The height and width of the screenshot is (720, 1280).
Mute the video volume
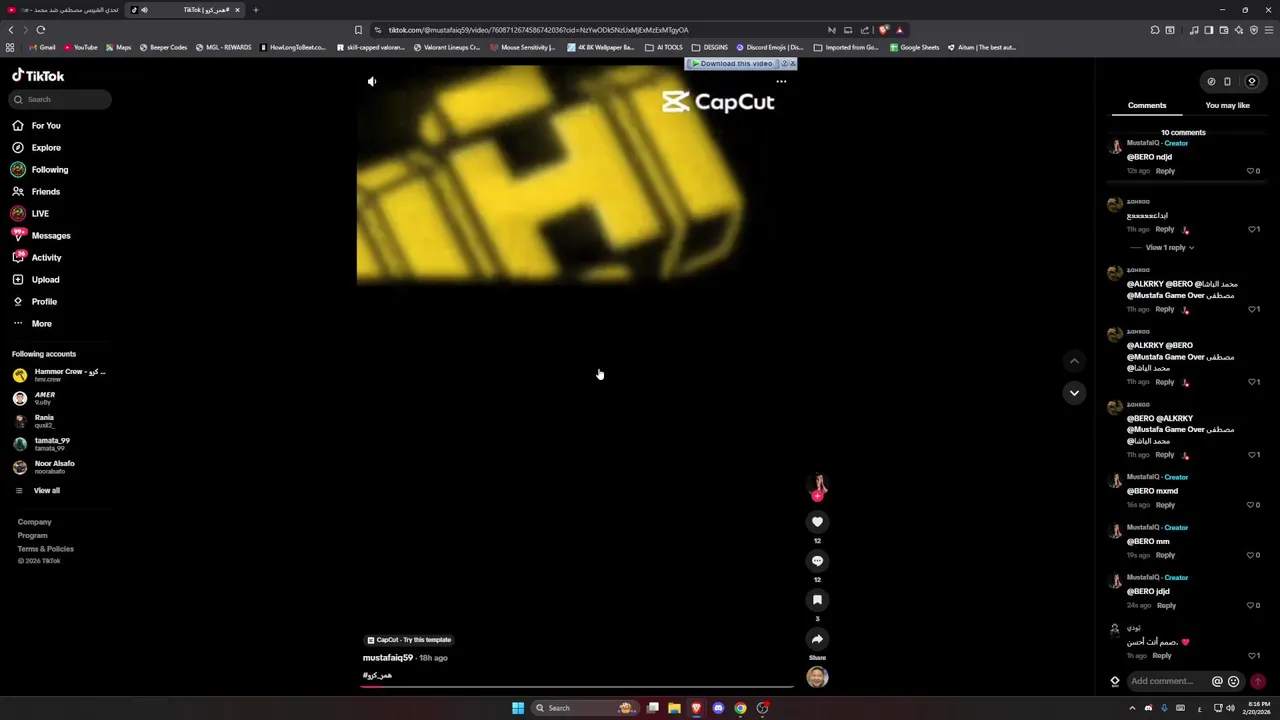coord(372,82)
